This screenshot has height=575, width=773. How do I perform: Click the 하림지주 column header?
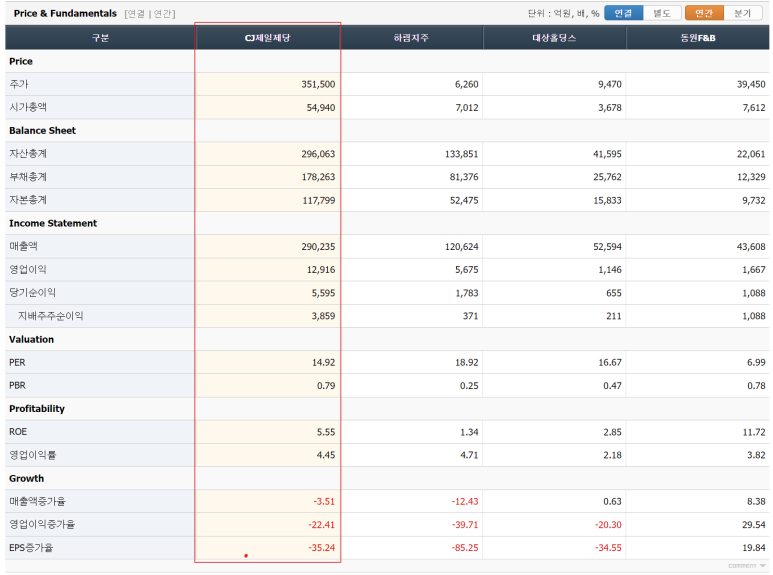411,38
